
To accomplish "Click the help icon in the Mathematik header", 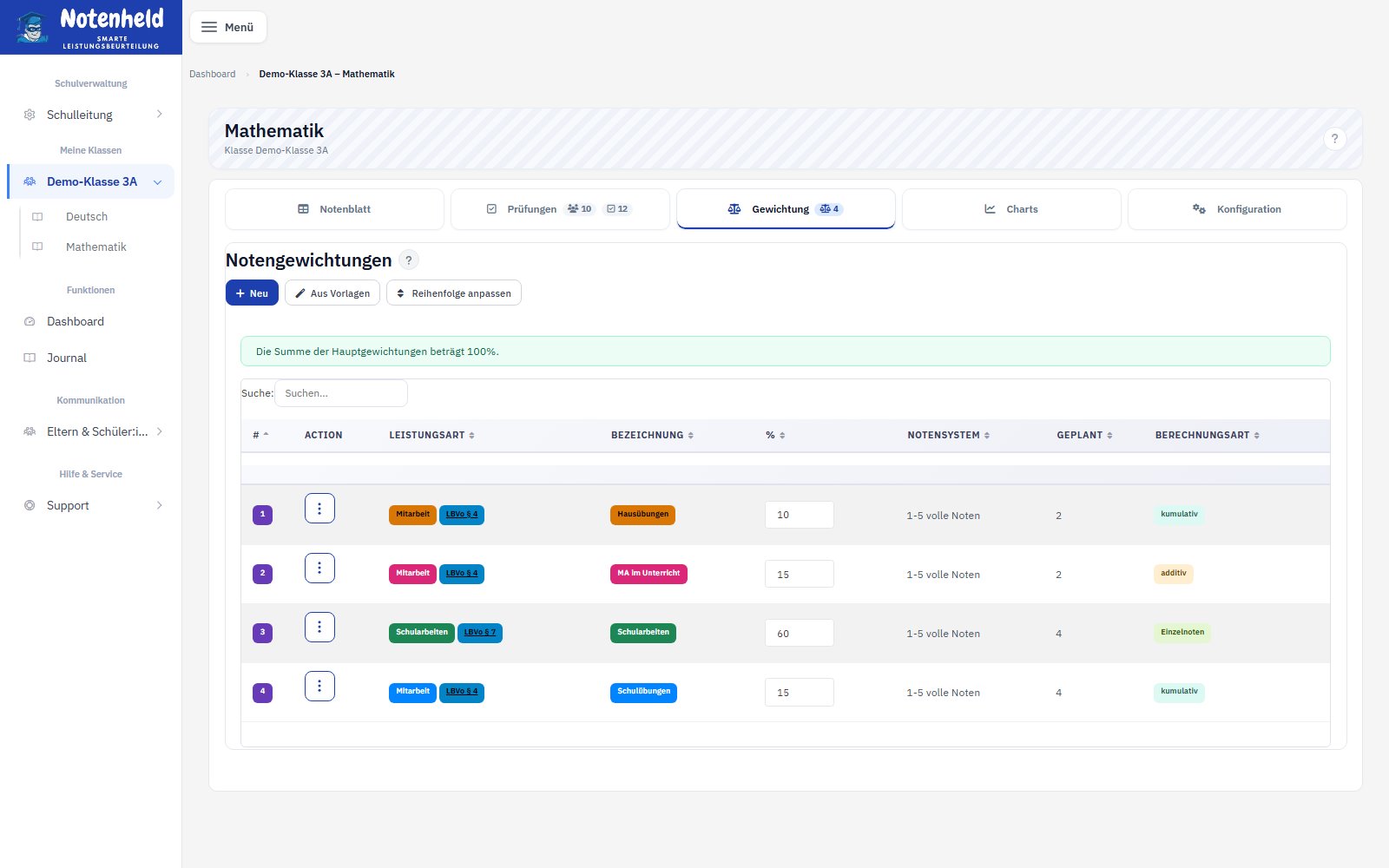I will coord(1335,139).
